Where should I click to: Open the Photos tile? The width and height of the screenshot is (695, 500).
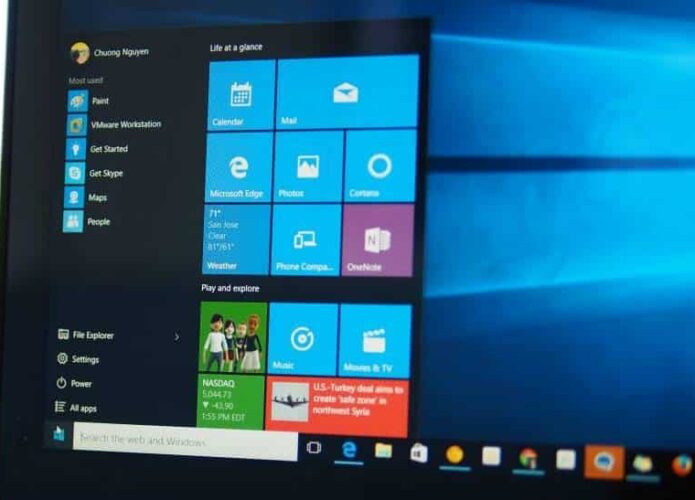[x=308, y=167]
